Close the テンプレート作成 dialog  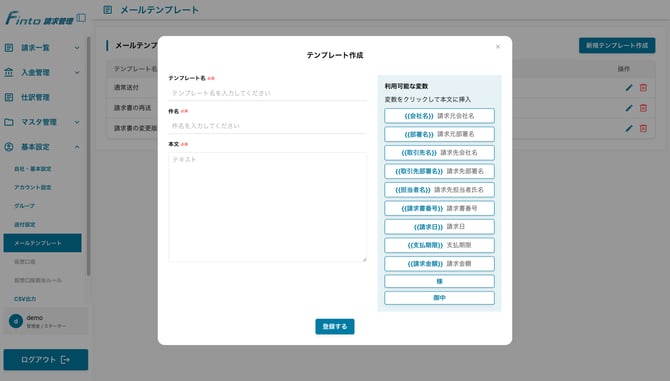pos(498,47)
